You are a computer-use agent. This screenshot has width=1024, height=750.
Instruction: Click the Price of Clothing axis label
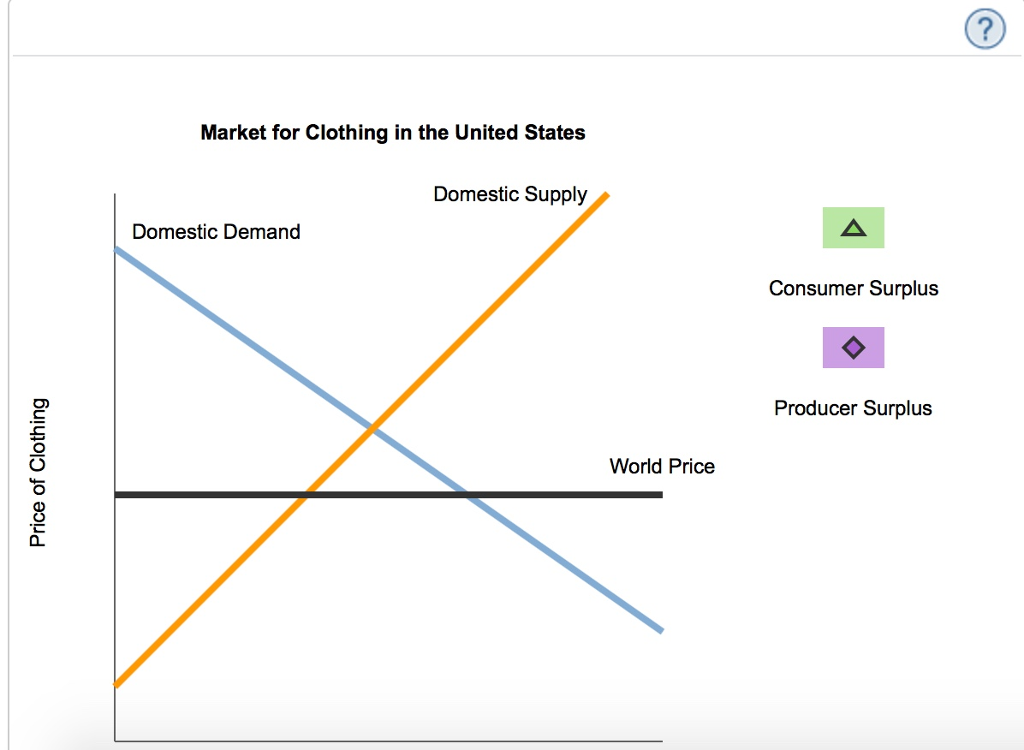tap(38, 472)
